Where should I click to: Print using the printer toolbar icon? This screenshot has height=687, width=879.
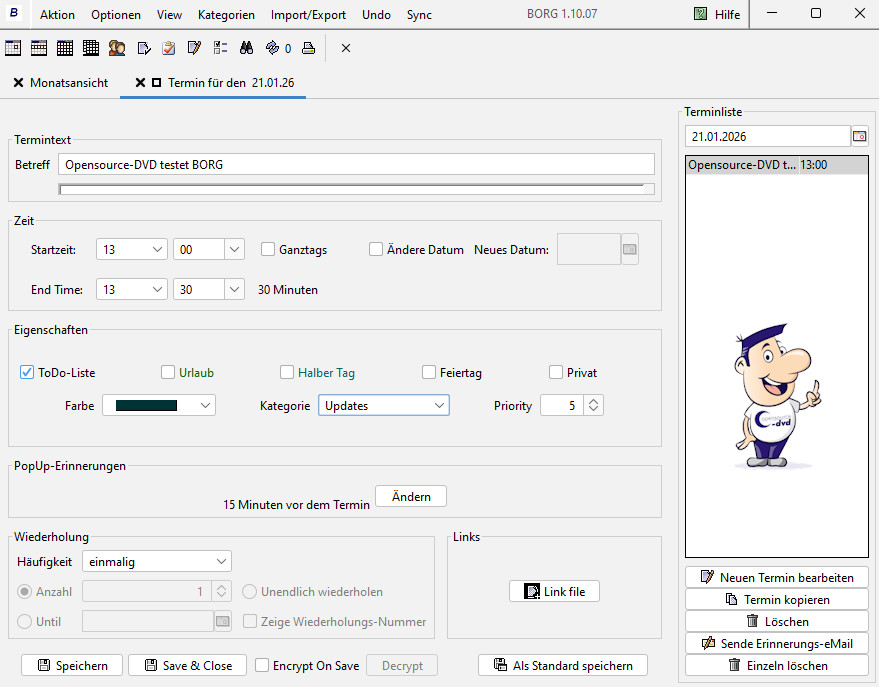(x=308, y=48)
